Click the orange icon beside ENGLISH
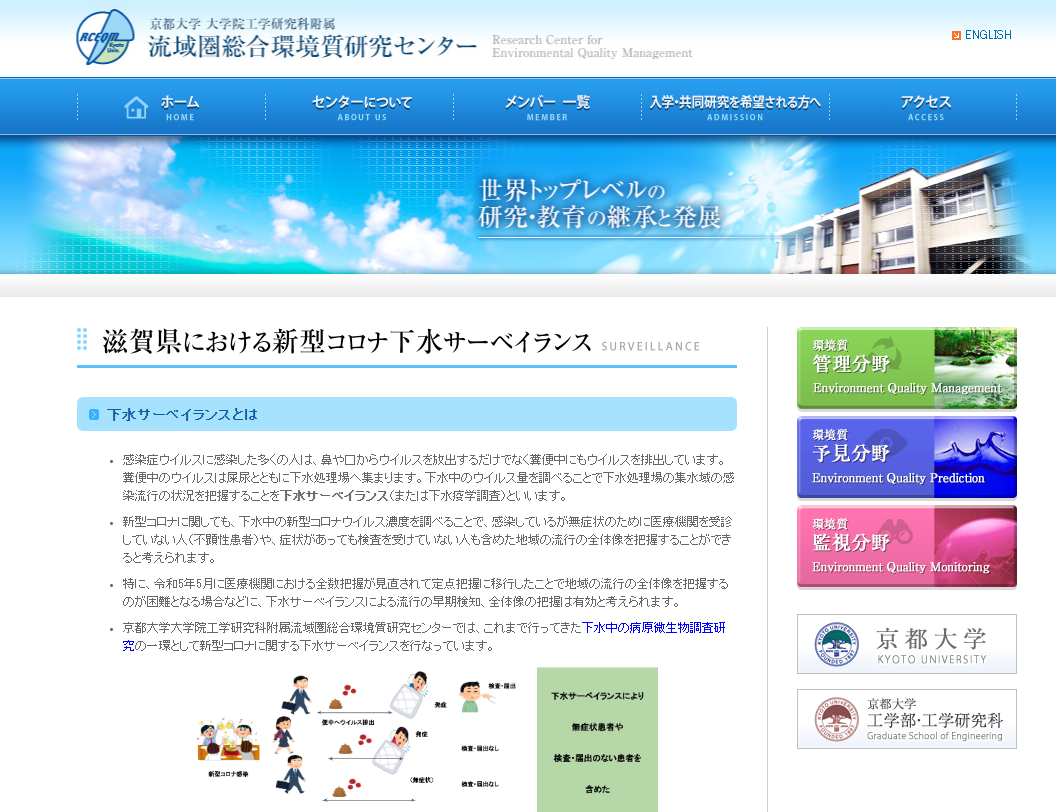This screenshot has width=1056, height=812. (956, 35)
